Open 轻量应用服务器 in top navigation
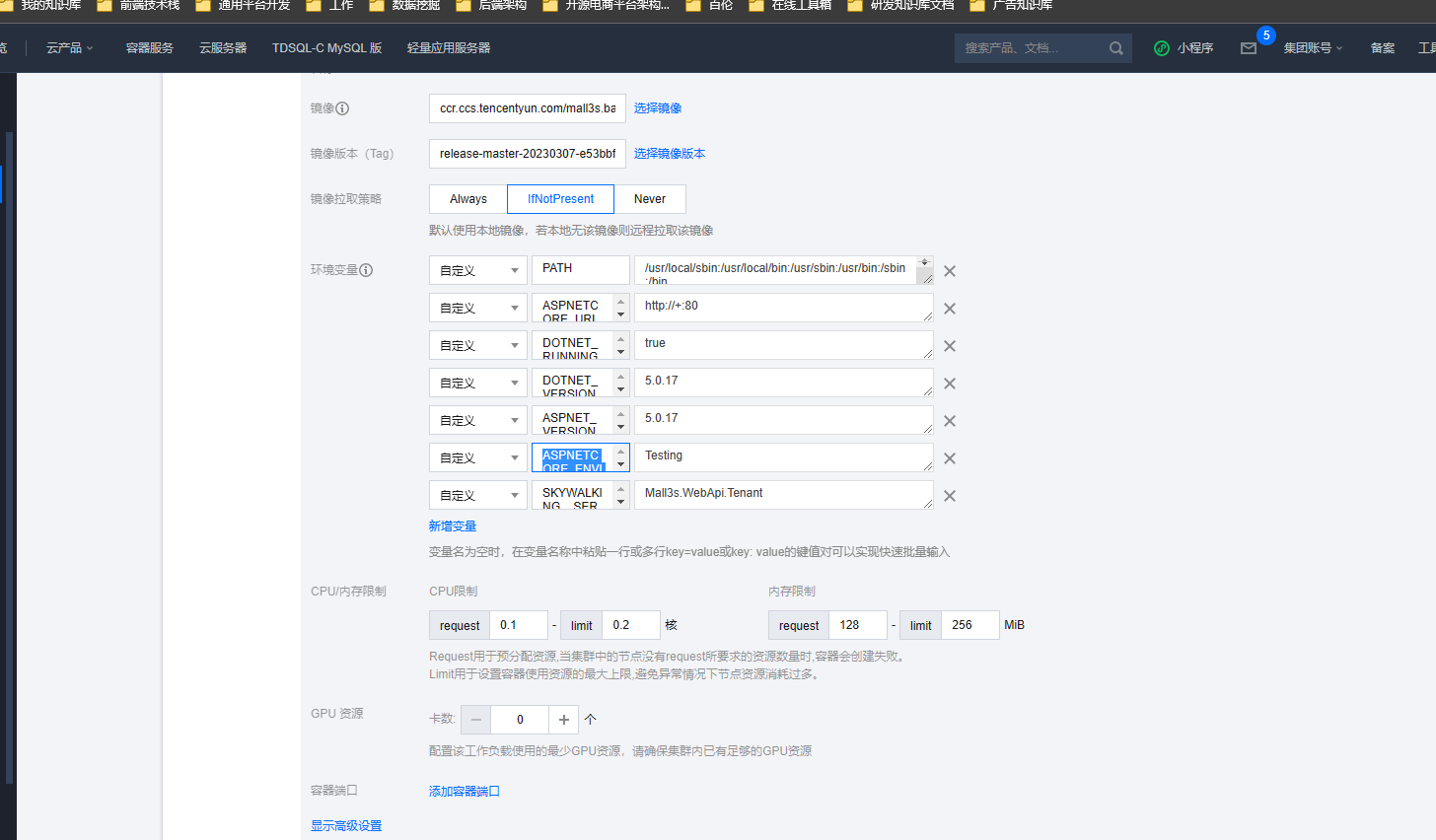The image size is (1436, 840). [x=449, y=48]
